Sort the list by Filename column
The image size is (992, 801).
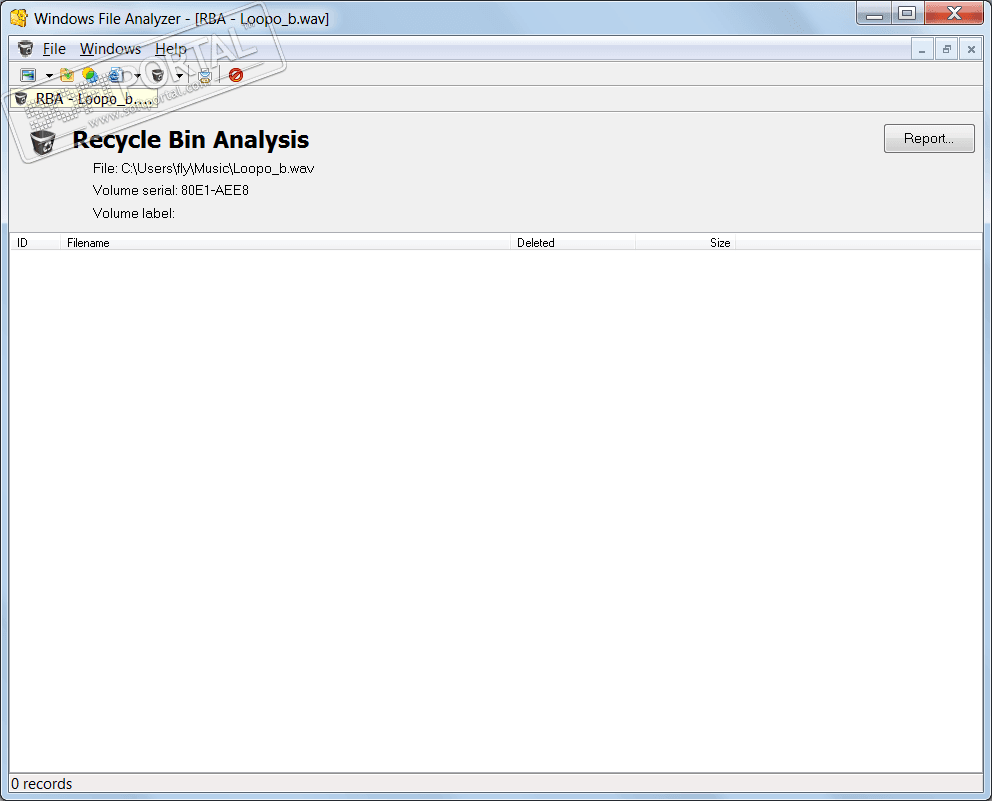pos(285,243)
